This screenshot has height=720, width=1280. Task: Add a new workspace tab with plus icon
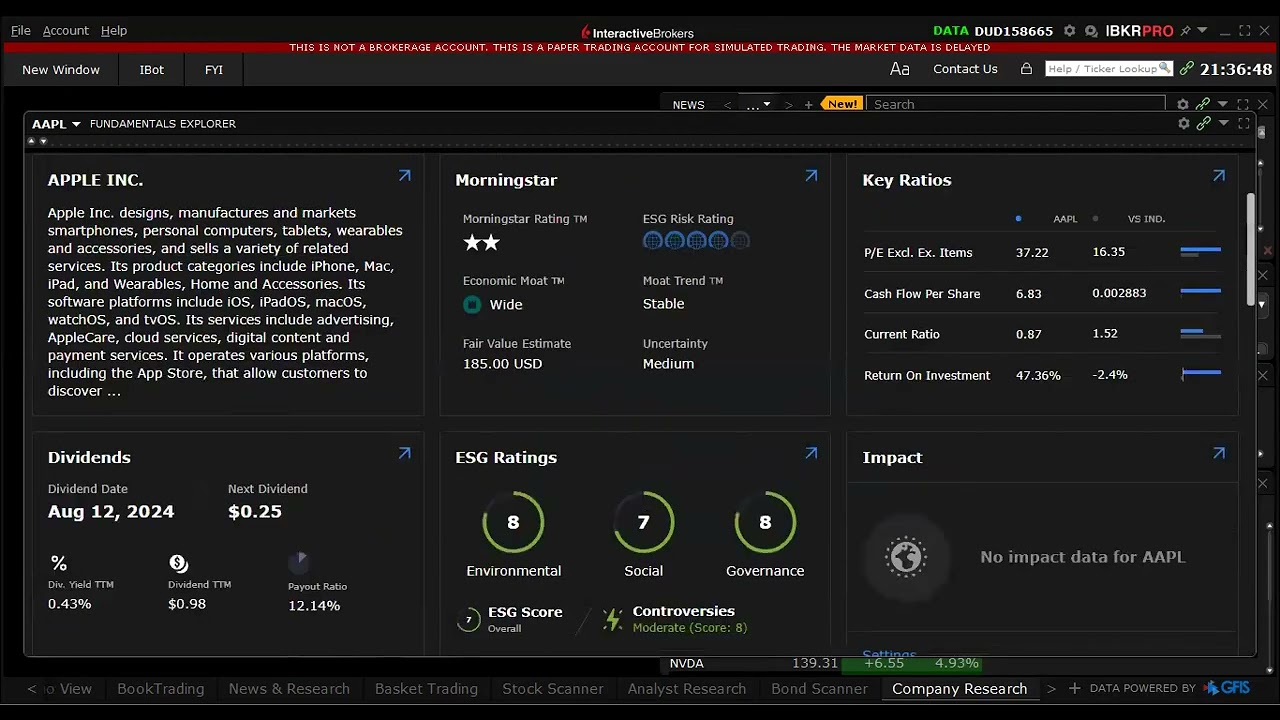[1074, 688]
